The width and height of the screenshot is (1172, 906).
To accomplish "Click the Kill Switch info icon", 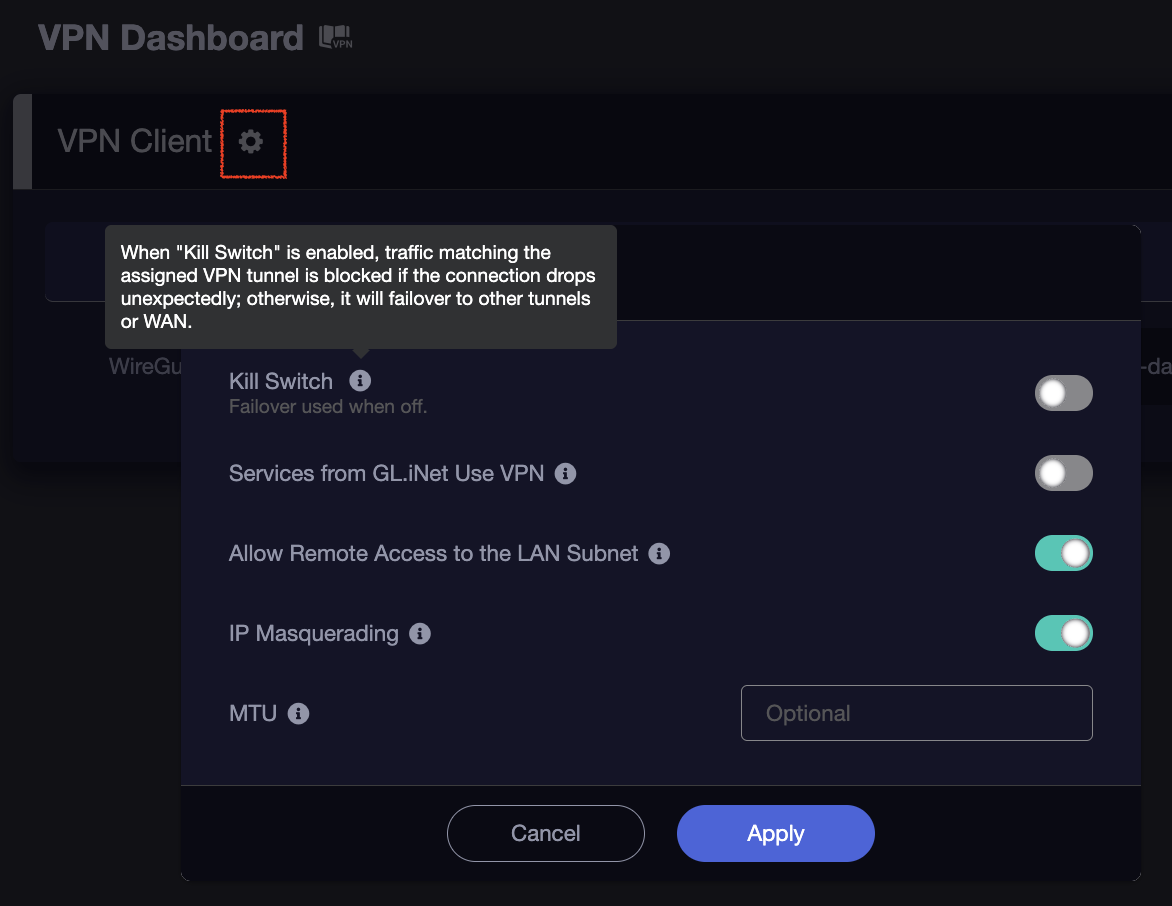I will point(360,380).
